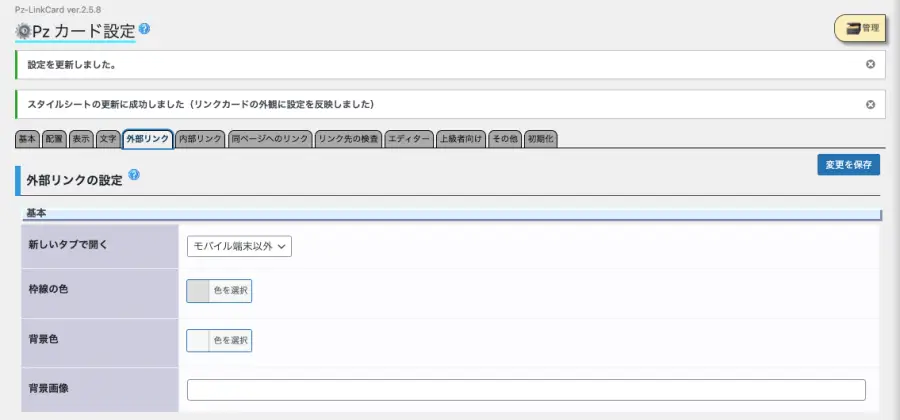Open the 新しいタブで開く dropdown
The width and height of the screenshot is (900, 420).
239,246
